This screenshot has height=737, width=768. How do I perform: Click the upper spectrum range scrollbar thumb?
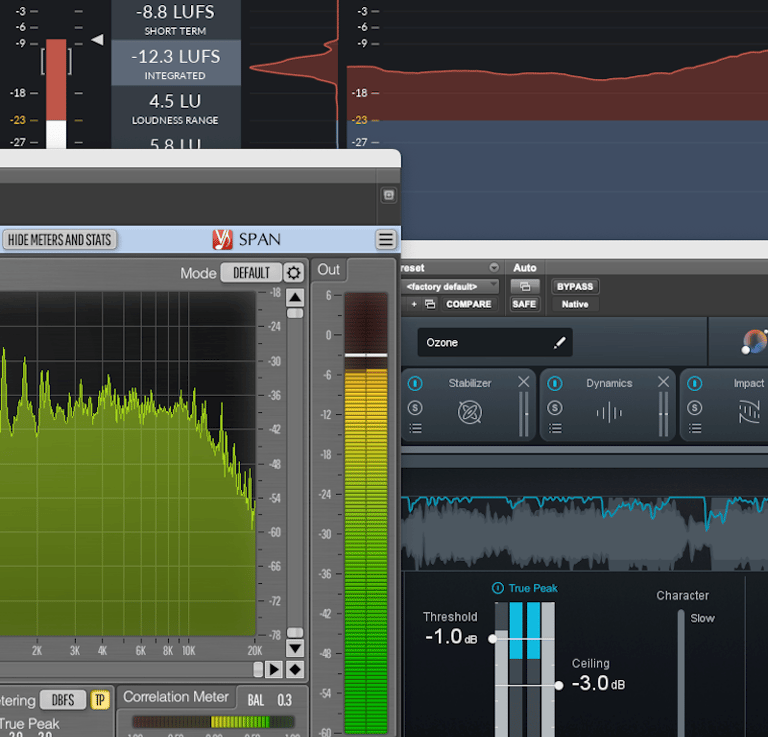pyautogui.click(x=295, y=313)
